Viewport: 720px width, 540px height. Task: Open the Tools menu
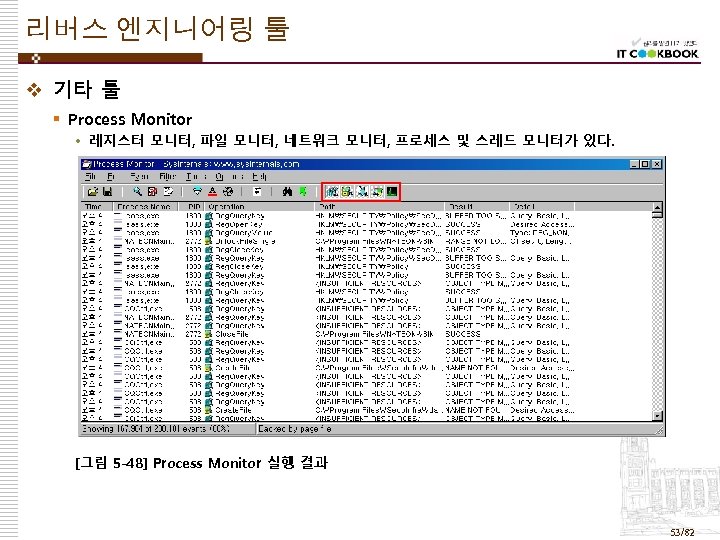[x=196, y=176]
